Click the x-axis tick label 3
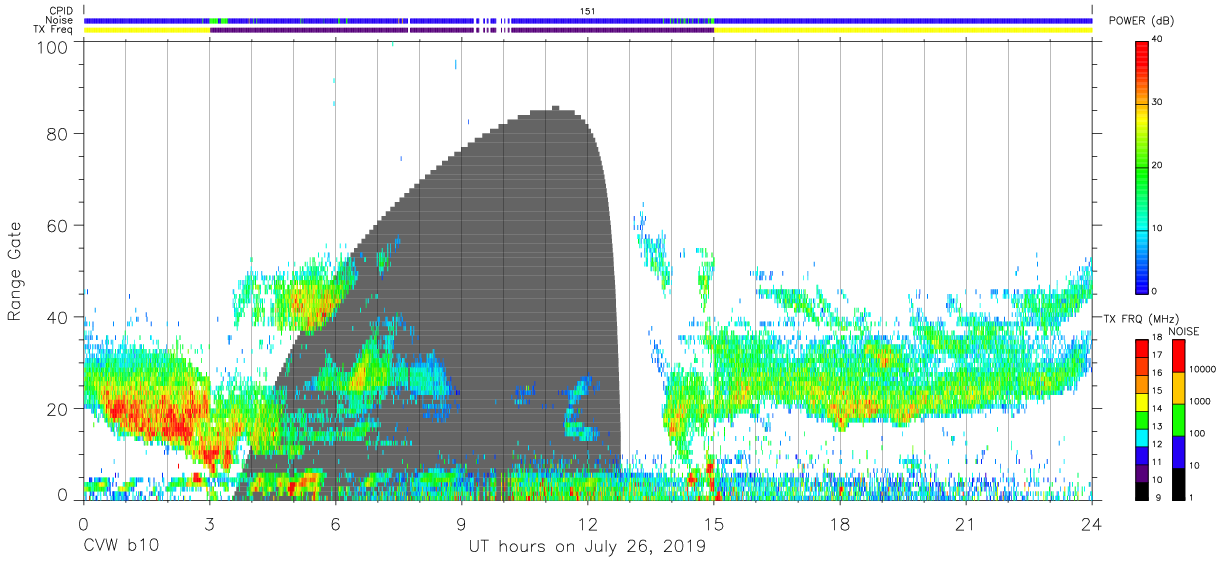This screenshot has width=1228, height=567. pyautogui.click(x=209, y=523)
